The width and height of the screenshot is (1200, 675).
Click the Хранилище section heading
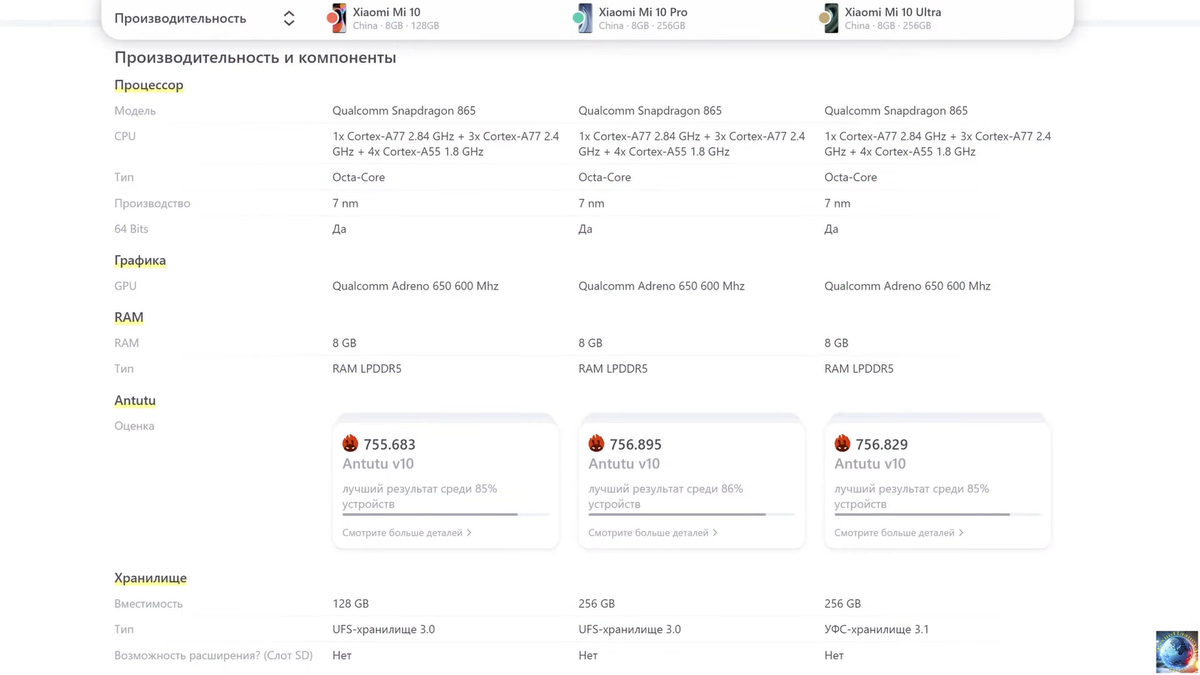click(151, 578)
